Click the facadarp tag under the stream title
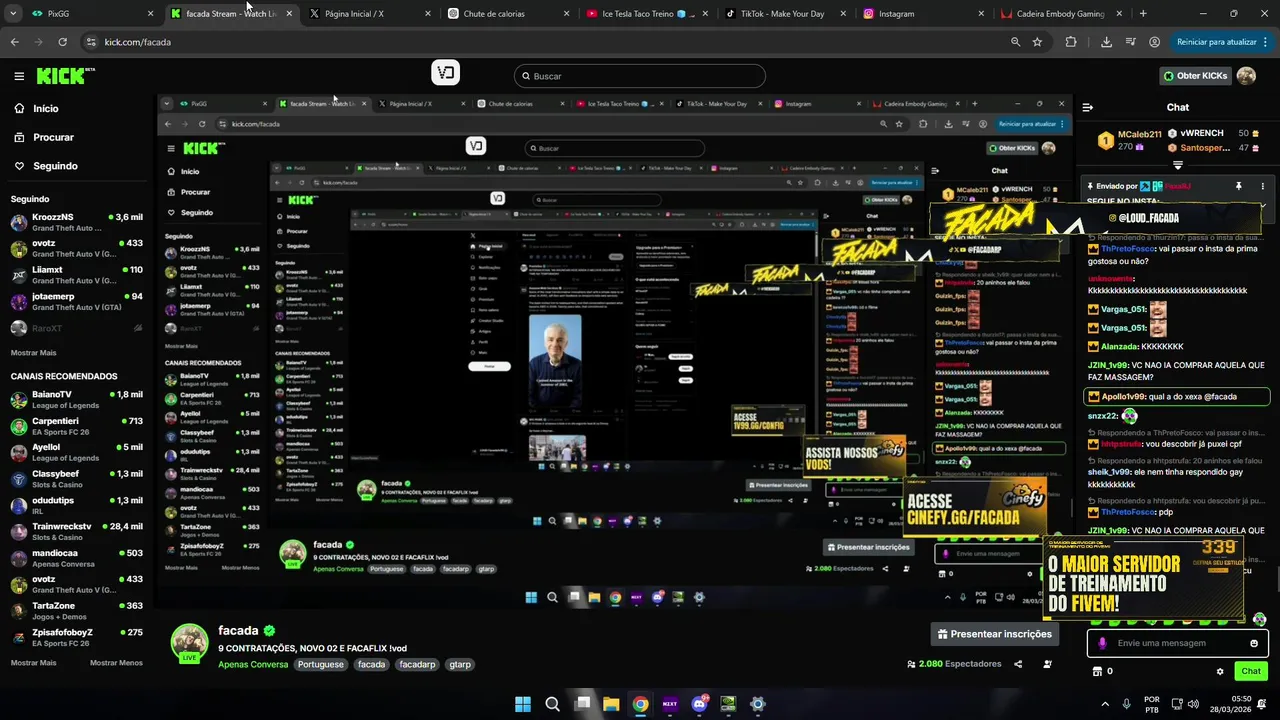 tap(417, 664)
